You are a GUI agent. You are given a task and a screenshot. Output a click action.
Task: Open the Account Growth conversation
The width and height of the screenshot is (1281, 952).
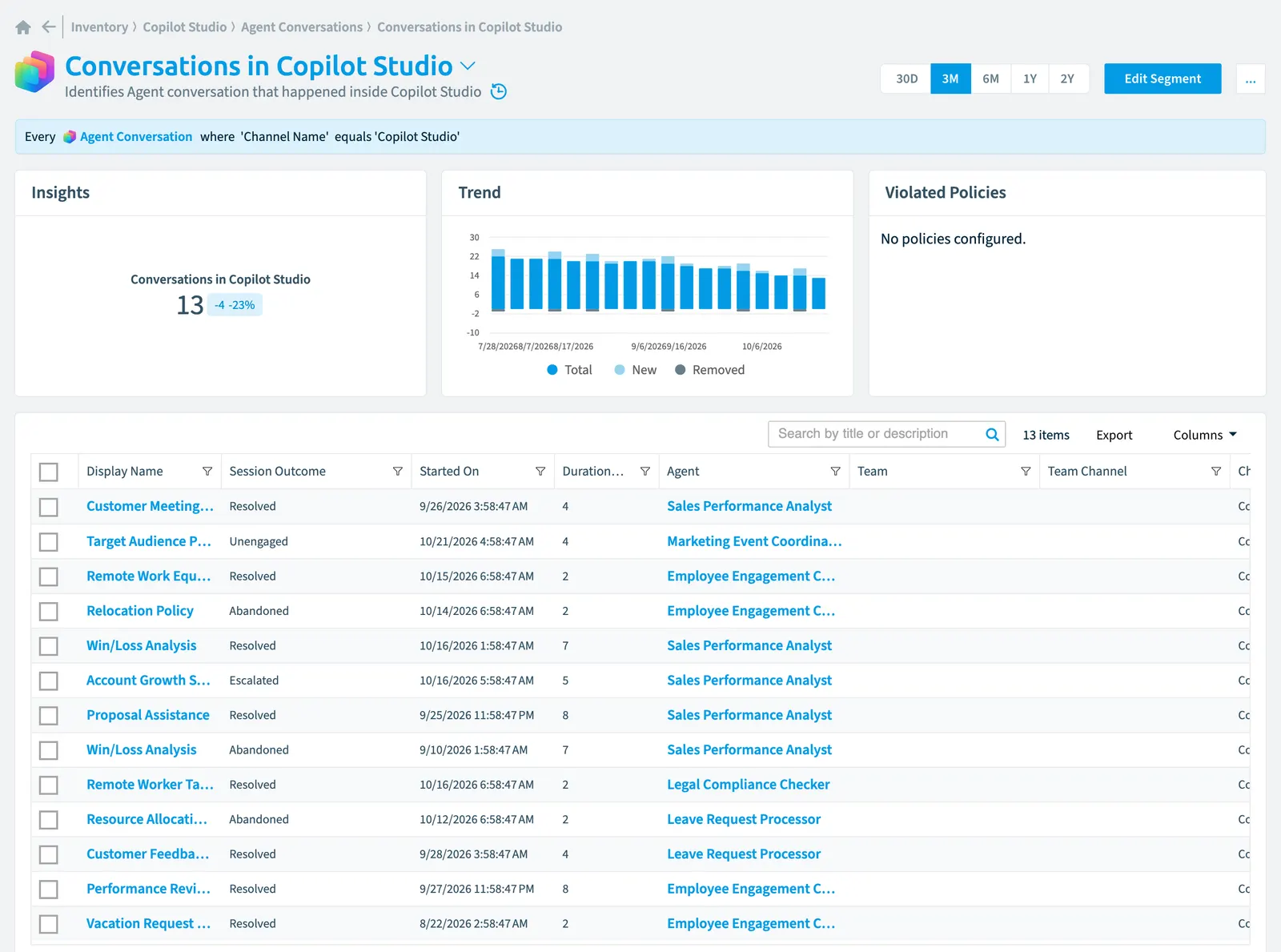[x=148, y=681]
